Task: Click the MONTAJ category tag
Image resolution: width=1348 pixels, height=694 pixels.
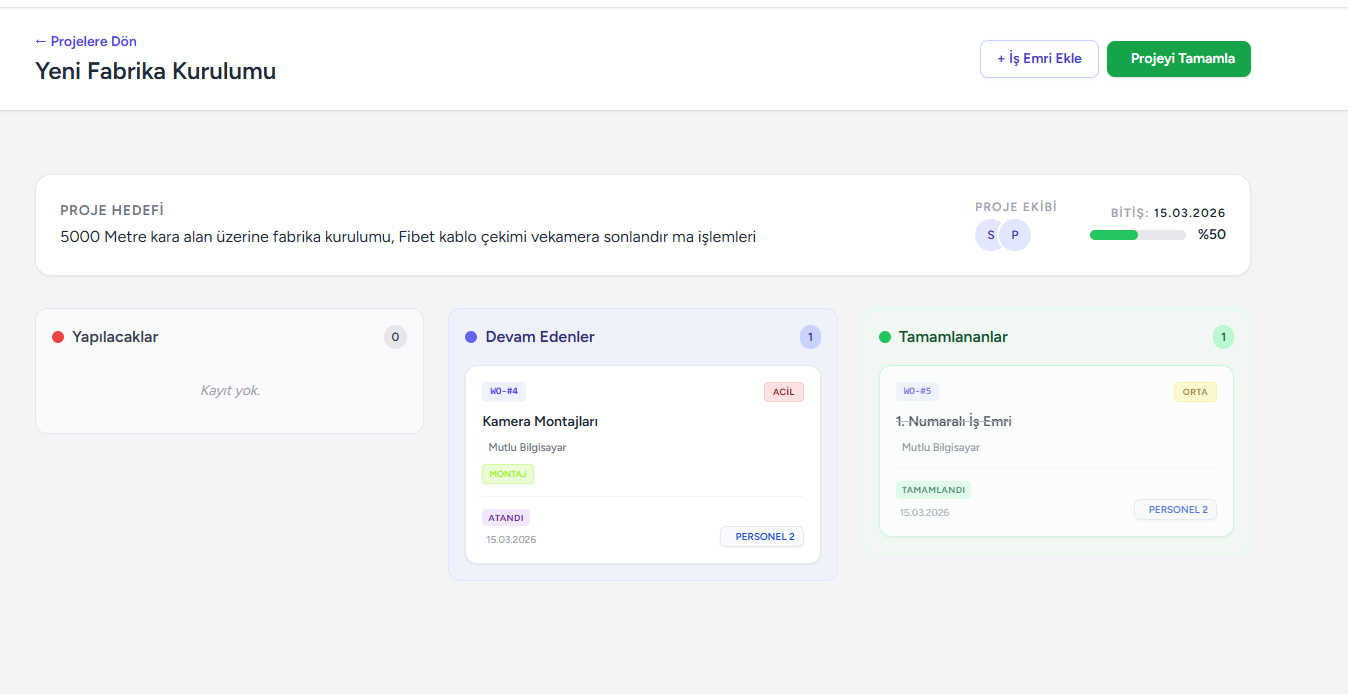Action: [x=507, y=473]
